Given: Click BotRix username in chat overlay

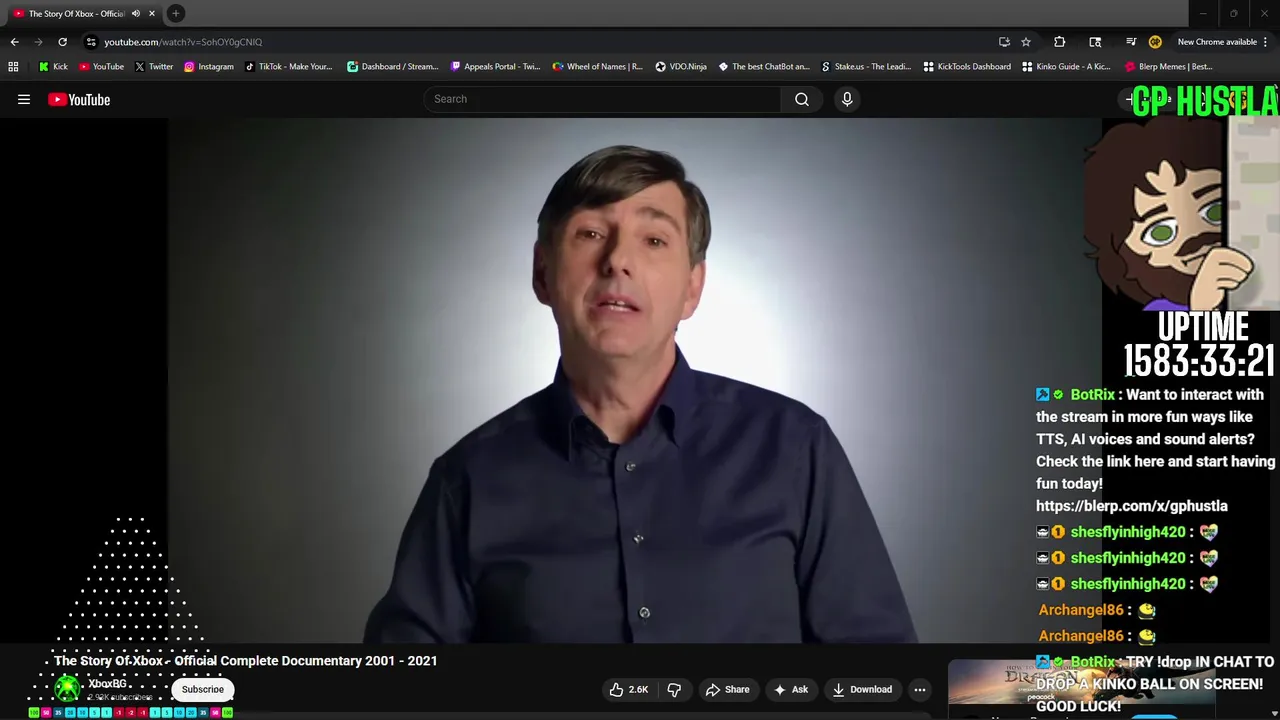Looking at the screenshot, I should (x=1092, y=395).
